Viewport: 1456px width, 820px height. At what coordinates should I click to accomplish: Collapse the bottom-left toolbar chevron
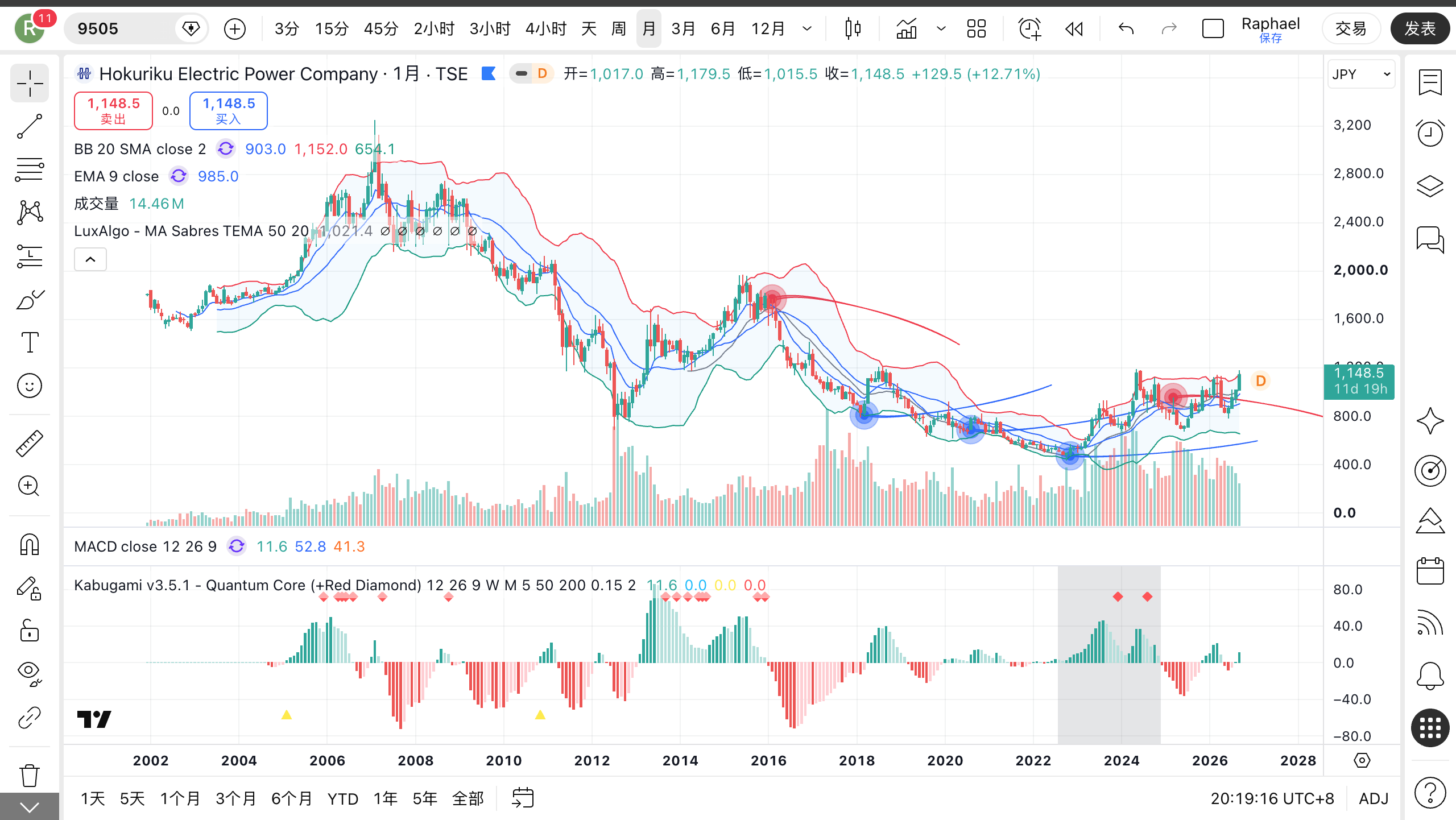(30, 806)
